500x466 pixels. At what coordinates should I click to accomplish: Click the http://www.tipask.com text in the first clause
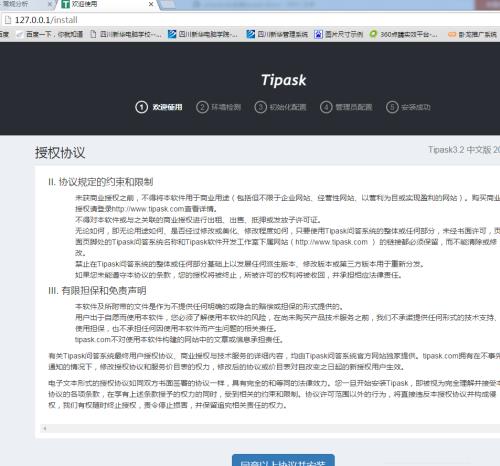tap(148, 209)
